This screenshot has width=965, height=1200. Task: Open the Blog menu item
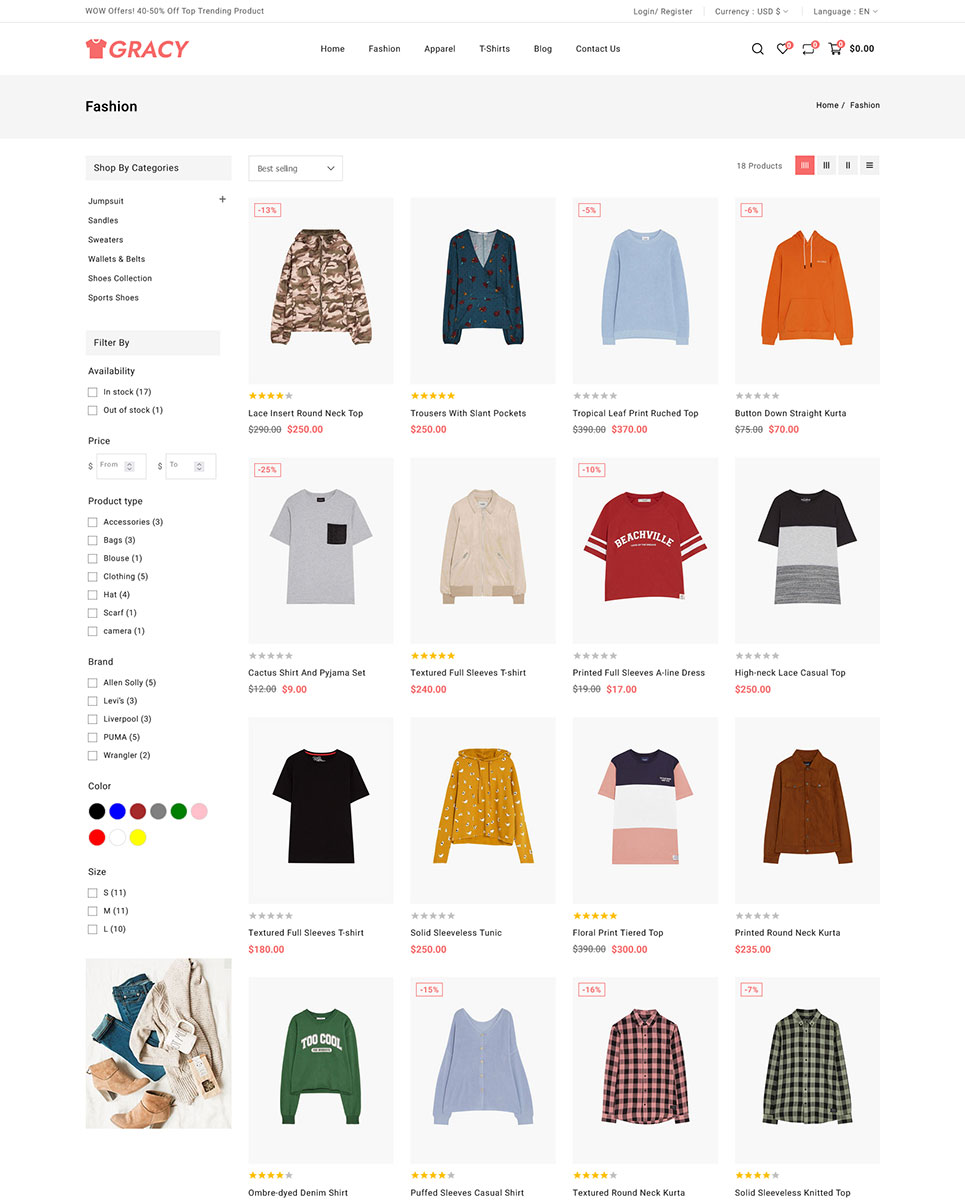click(543, 49)
